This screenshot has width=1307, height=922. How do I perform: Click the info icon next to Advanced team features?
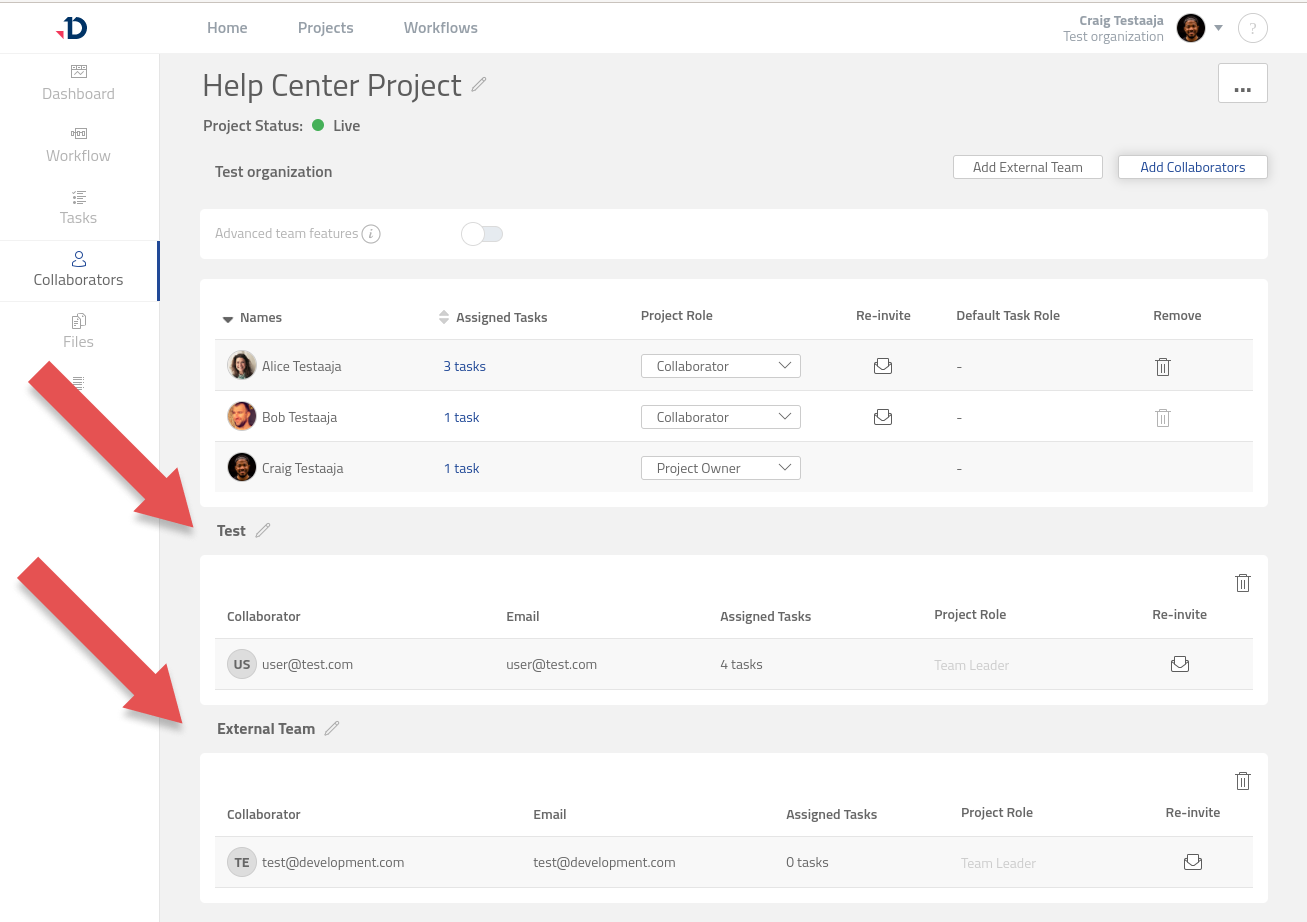[x=371, y=234]
